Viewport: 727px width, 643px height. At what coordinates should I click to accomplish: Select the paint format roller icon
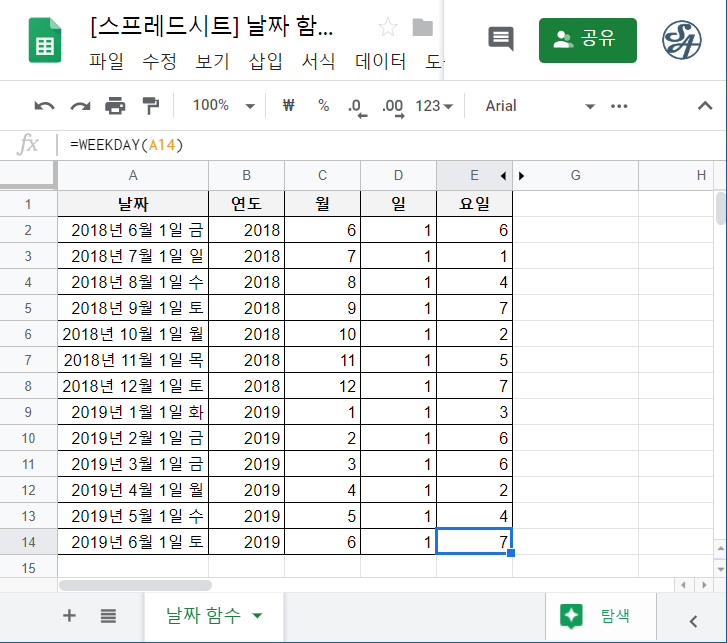pos(150,106)
